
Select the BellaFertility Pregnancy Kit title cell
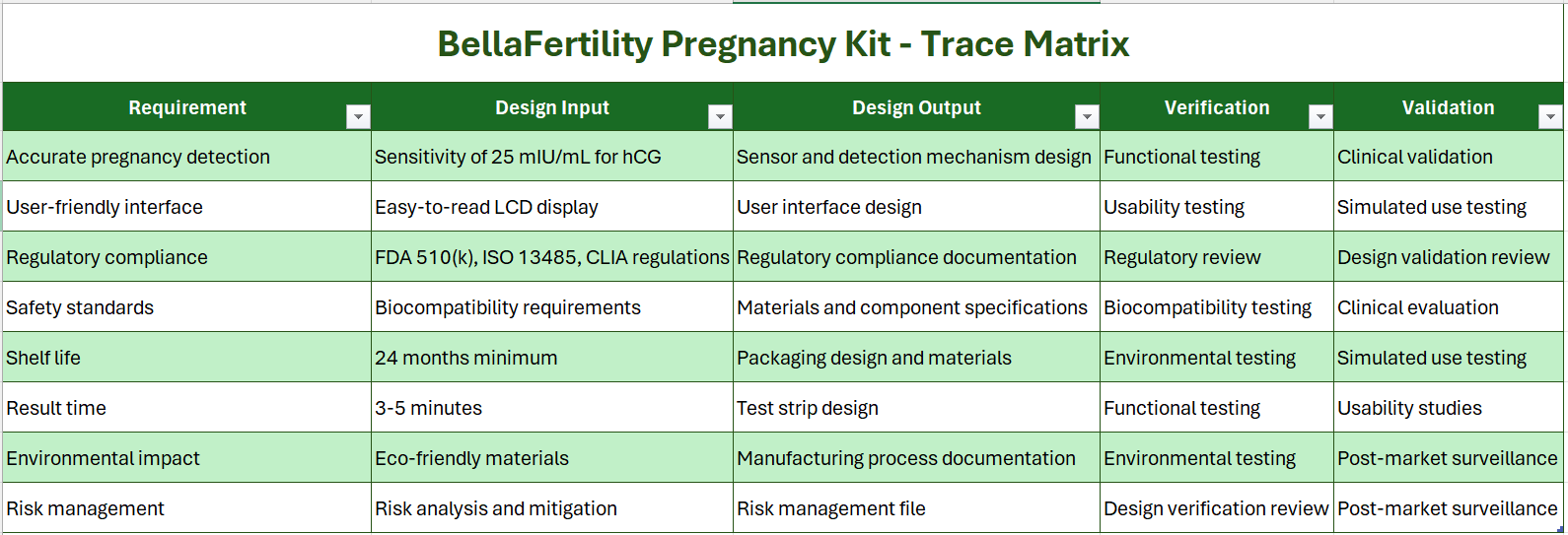point(783,44)
